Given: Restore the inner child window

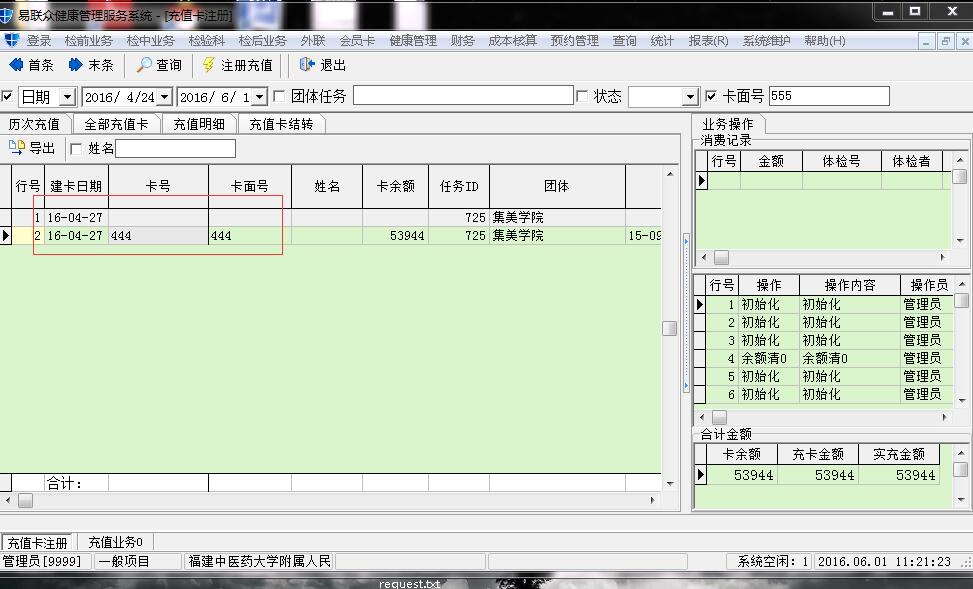Looking at the screenshot, I should [945, 41].
